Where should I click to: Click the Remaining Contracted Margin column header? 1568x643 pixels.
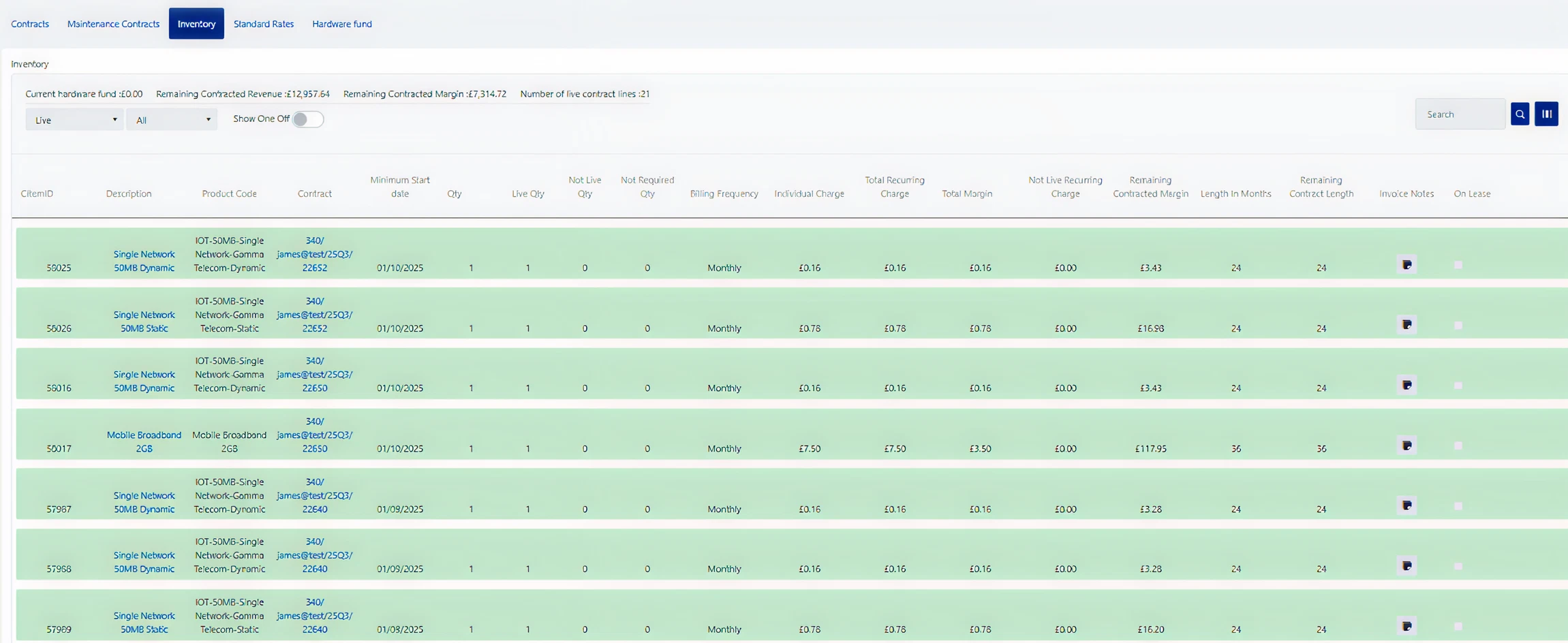click(x=1150, y=187)
